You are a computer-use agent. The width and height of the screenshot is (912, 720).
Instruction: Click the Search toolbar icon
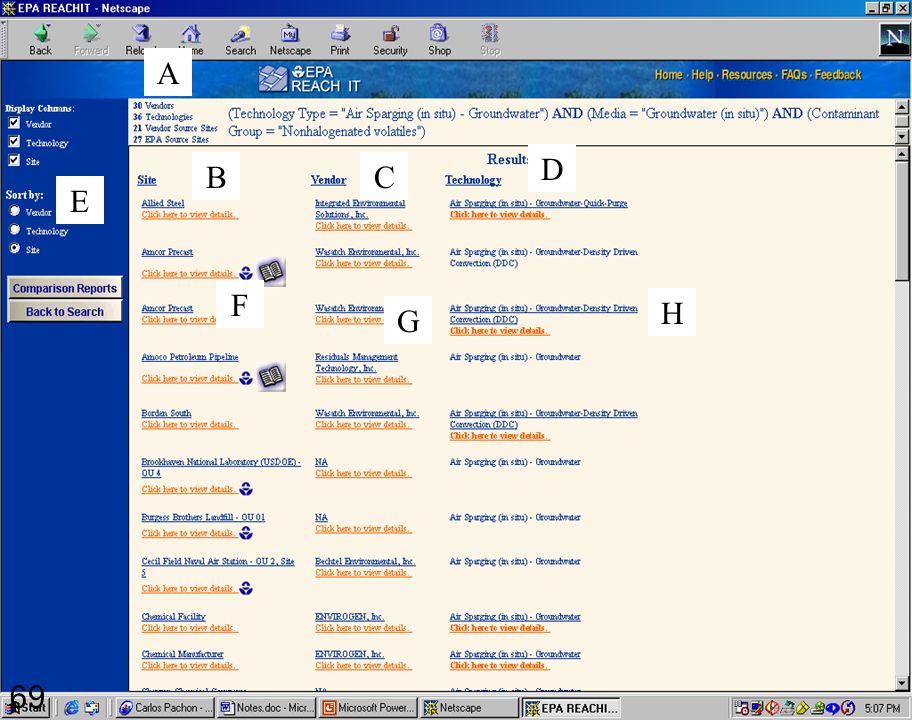pos(240,34)
